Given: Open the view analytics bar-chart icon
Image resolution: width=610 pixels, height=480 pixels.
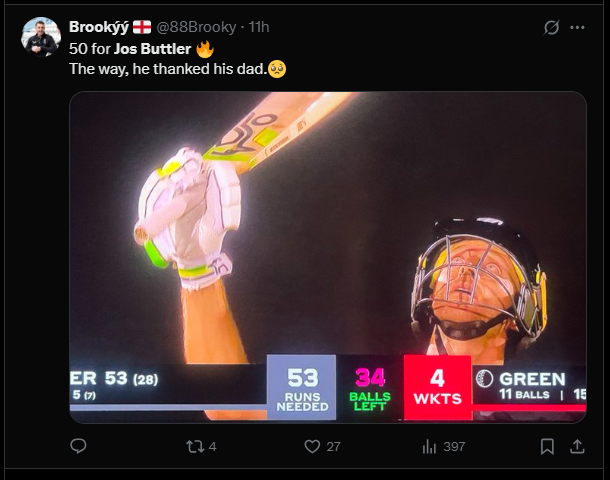Looking at the screenshot, I should point(428,447).
